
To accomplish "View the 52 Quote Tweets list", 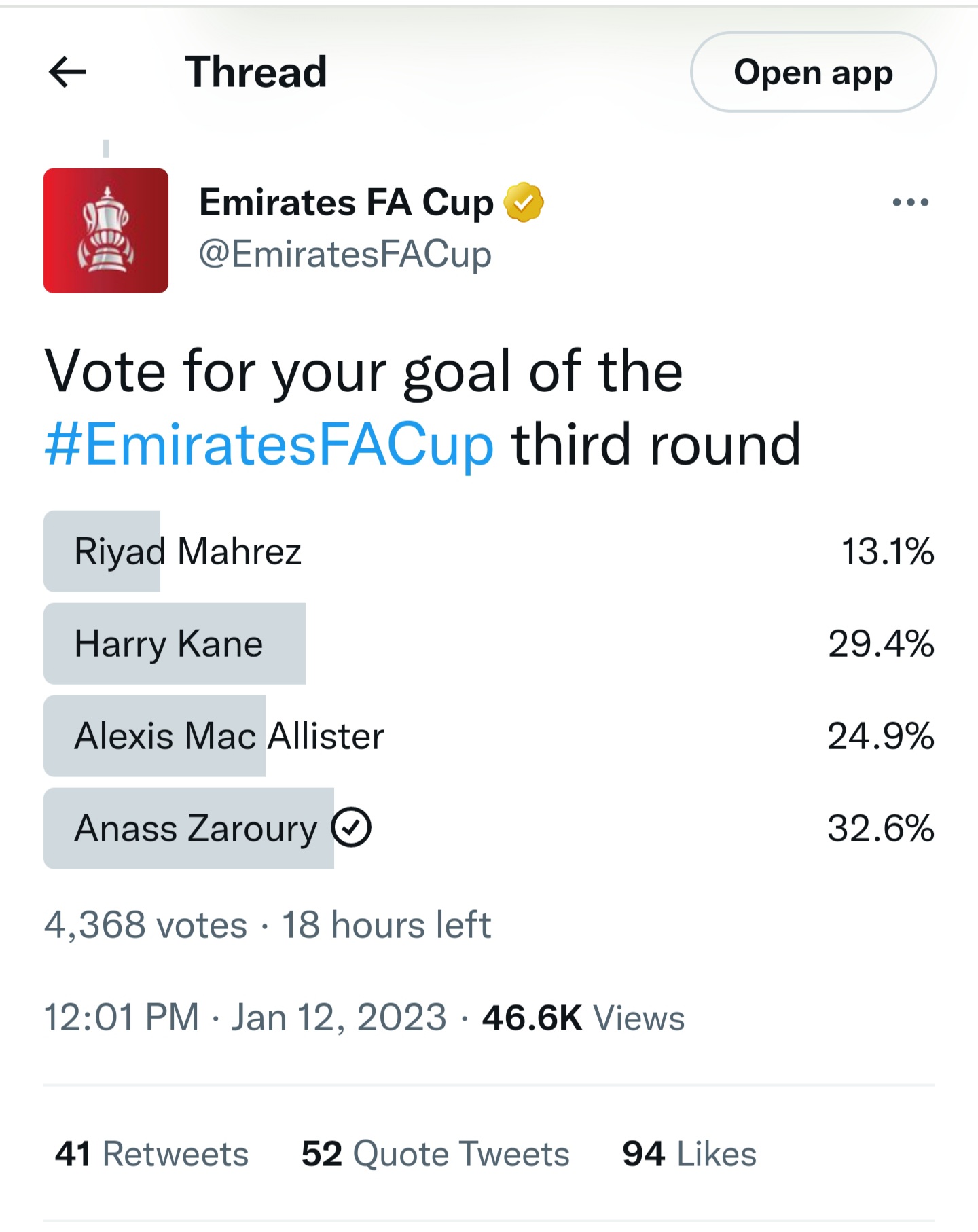I will (435, 1154).
